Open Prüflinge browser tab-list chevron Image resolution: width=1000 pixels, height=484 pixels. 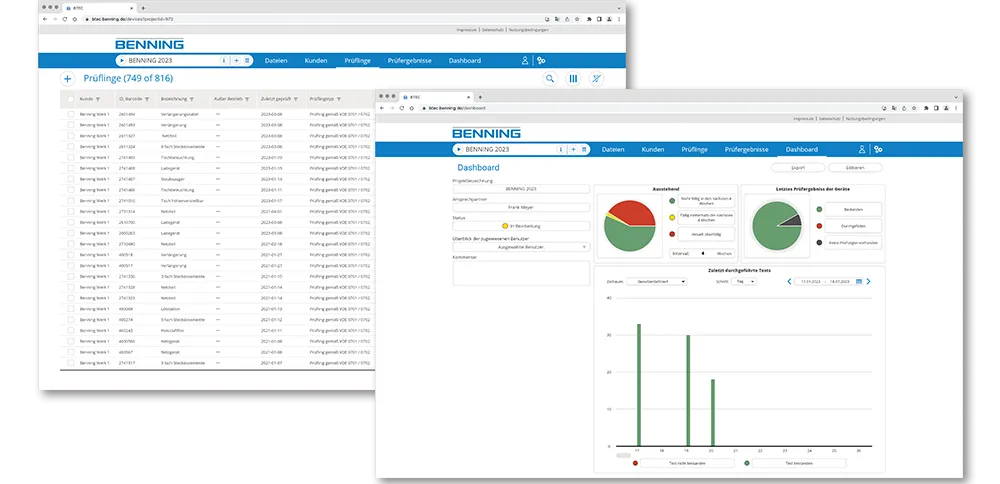tap(619, 8)
